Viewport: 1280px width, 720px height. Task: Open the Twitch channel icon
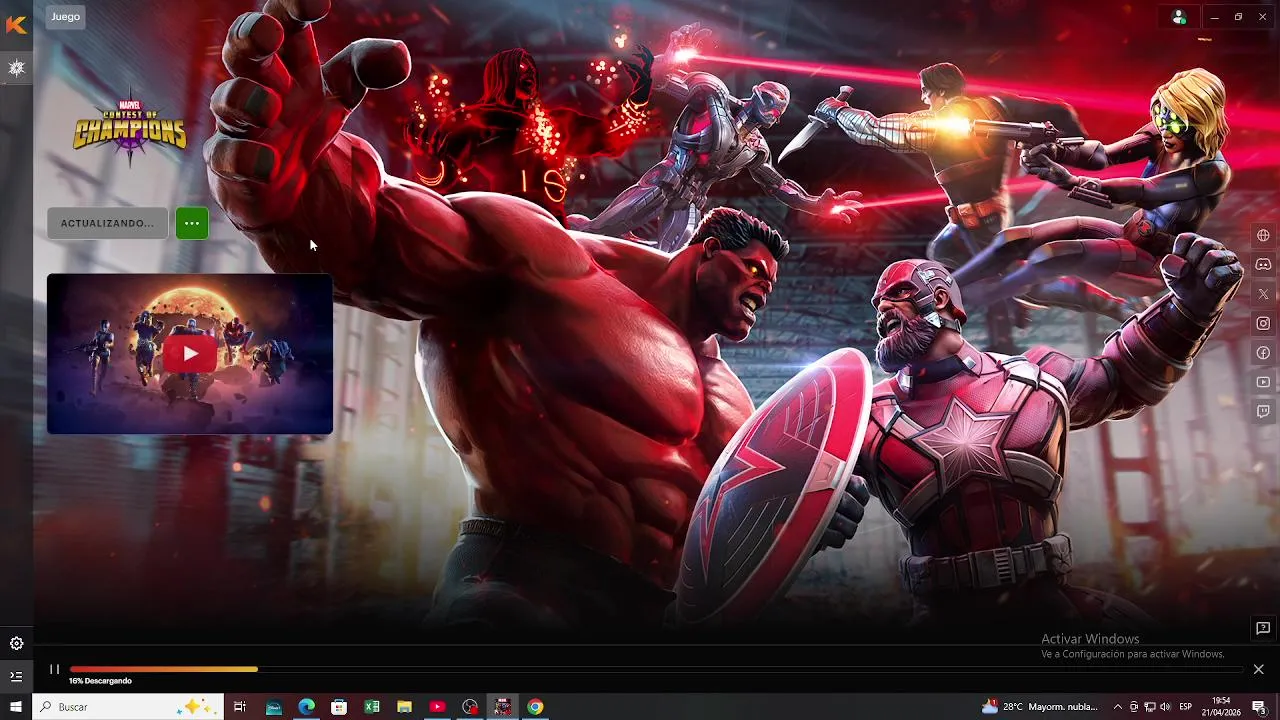(x=1263, y=411)
